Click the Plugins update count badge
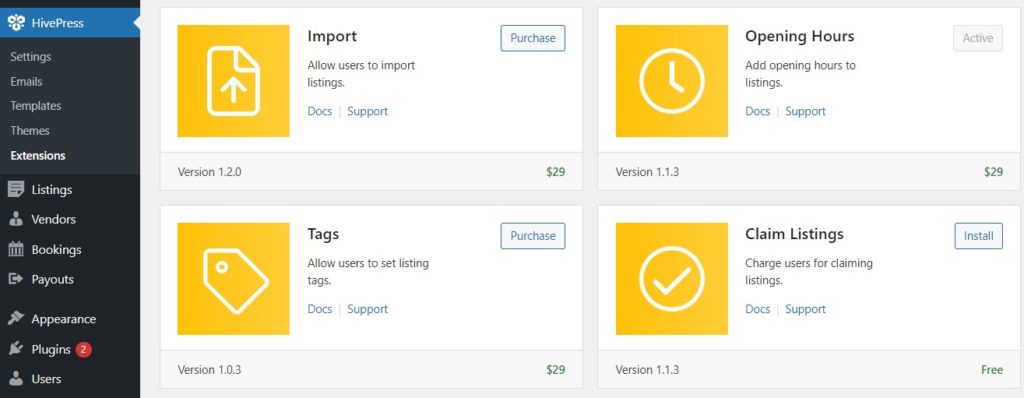The height and width of the screenshot is (398, 1024). coord(83,350)
